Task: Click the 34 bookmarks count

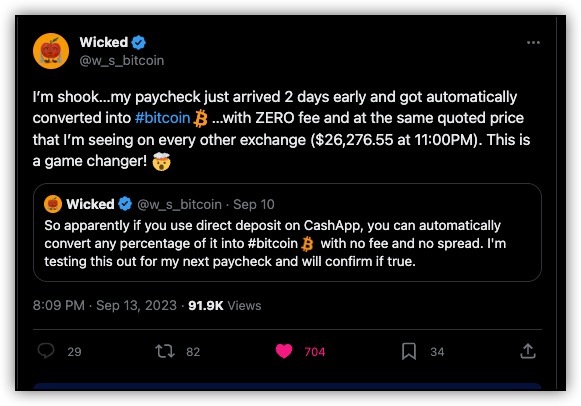Action: point(437,352)
